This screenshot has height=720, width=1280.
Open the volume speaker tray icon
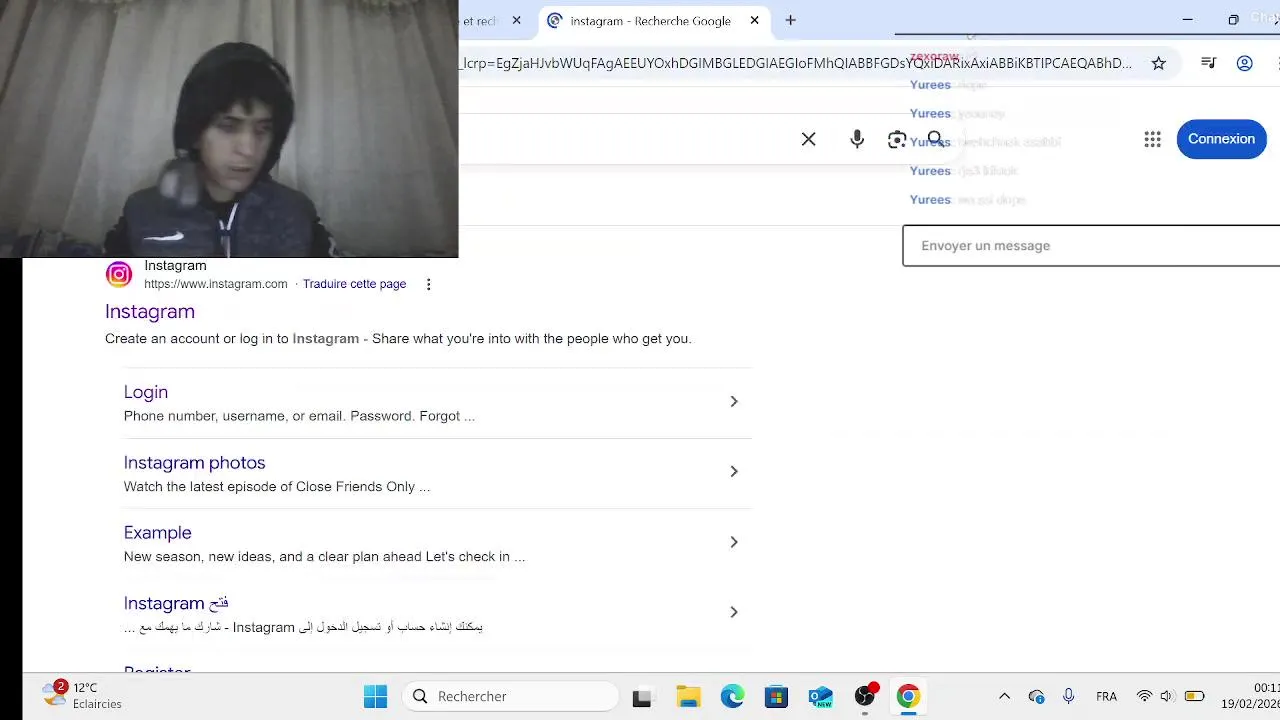tap(1166, 696)
